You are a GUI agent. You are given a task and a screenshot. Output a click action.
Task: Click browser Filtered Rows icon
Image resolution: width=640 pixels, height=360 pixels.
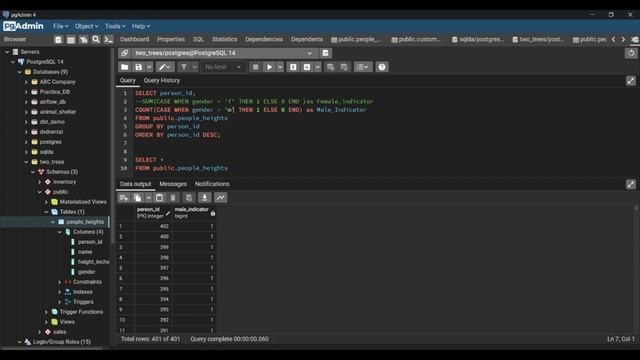click(x=83, y=40)
